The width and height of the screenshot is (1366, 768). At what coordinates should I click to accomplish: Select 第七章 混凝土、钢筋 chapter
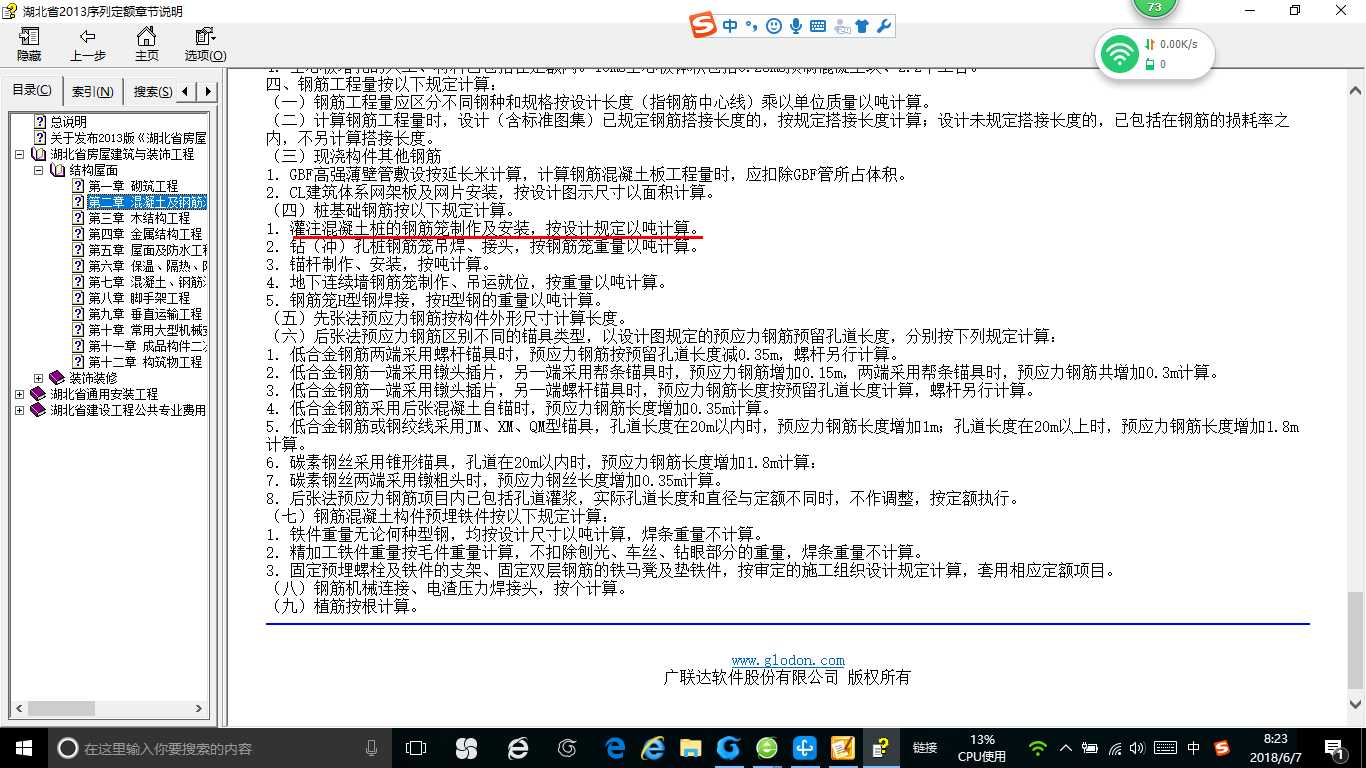coord(147,282)
